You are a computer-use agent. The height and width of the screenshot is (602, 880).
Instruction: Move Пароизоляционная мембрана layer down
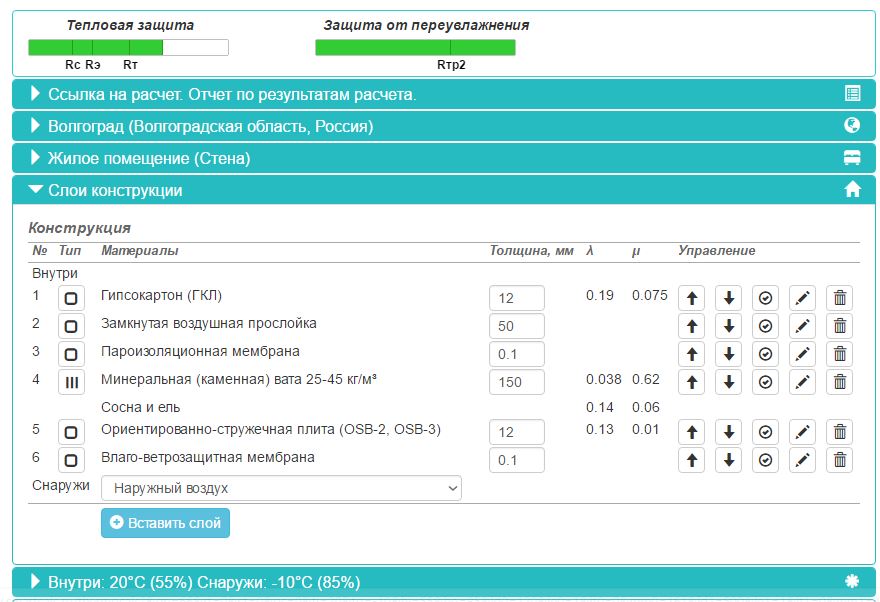[x=728, y=354]
